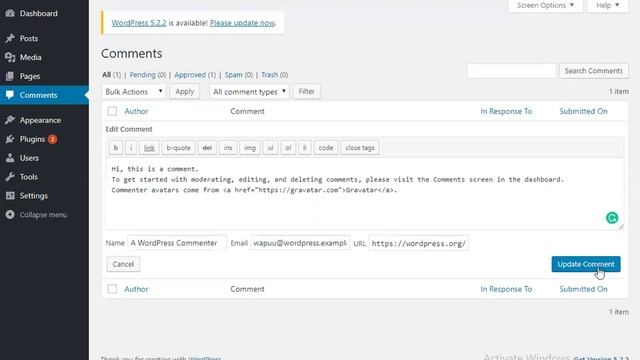This screenshot has height=360, width=640.
Task: Click the comment search box
Action: coord(511,71)
